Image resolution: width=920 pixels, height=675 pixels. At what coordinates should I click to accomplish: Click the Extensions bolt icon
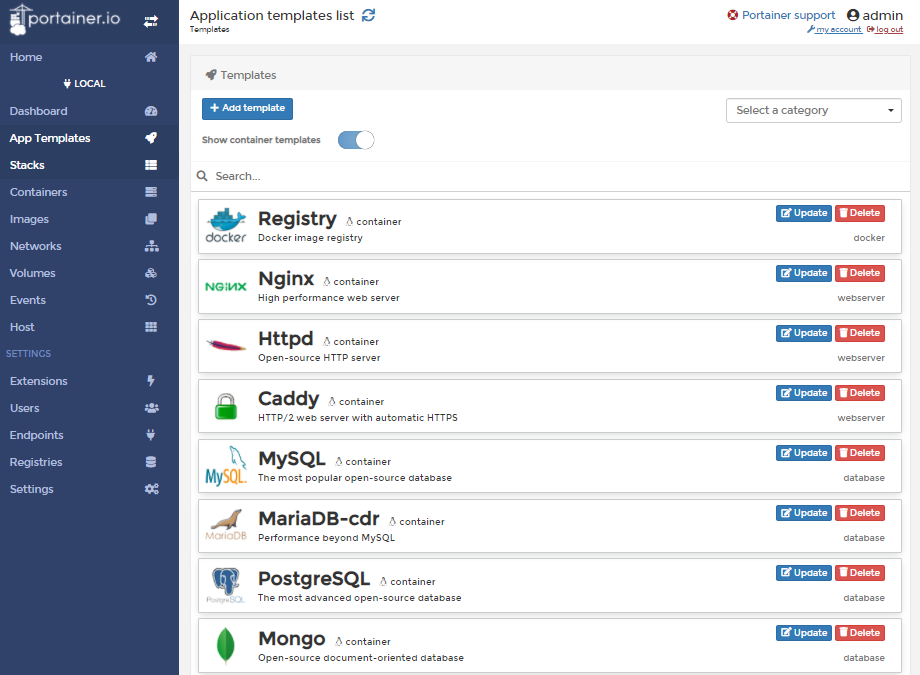pyautogui.click(x=151, y=381)
